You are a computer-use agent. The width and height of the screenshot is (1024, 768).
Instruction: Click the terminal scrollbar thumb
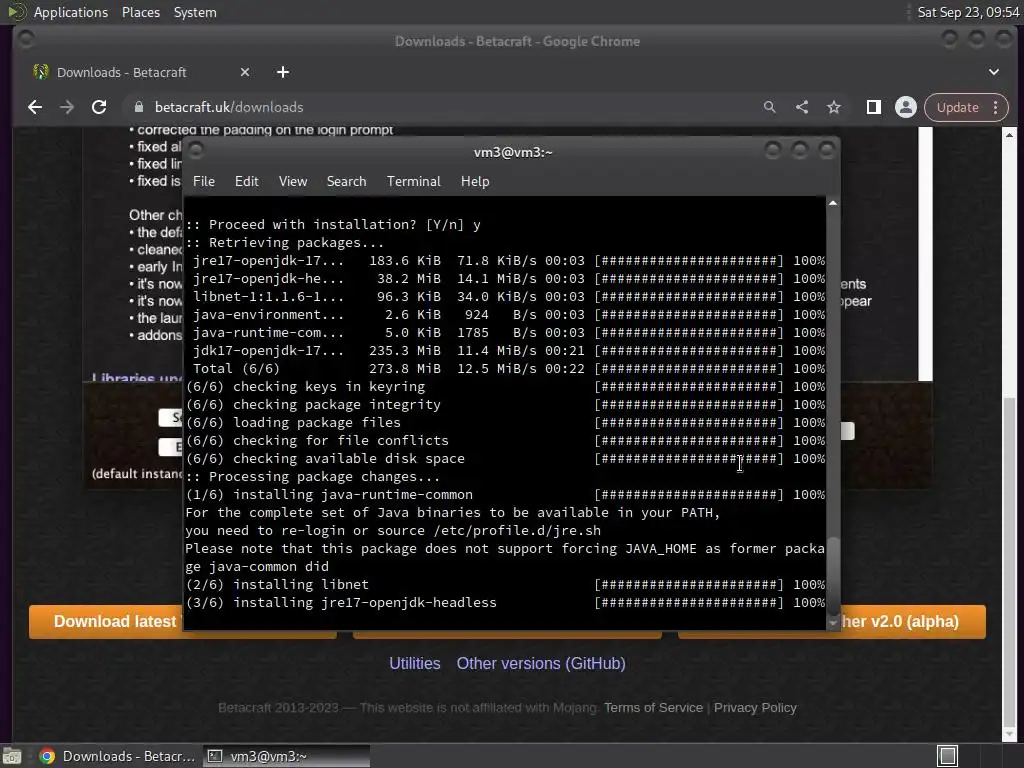click(833, 575)
